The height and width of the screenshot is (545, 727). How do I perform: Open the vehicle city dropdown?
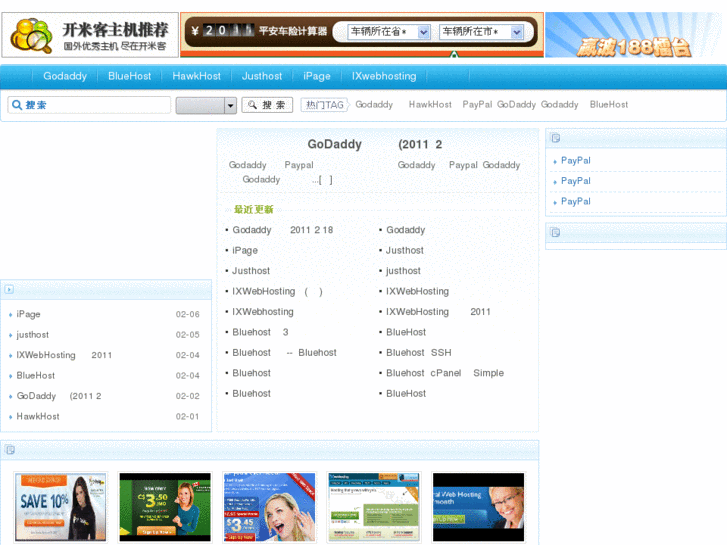[x=482, y=32]
